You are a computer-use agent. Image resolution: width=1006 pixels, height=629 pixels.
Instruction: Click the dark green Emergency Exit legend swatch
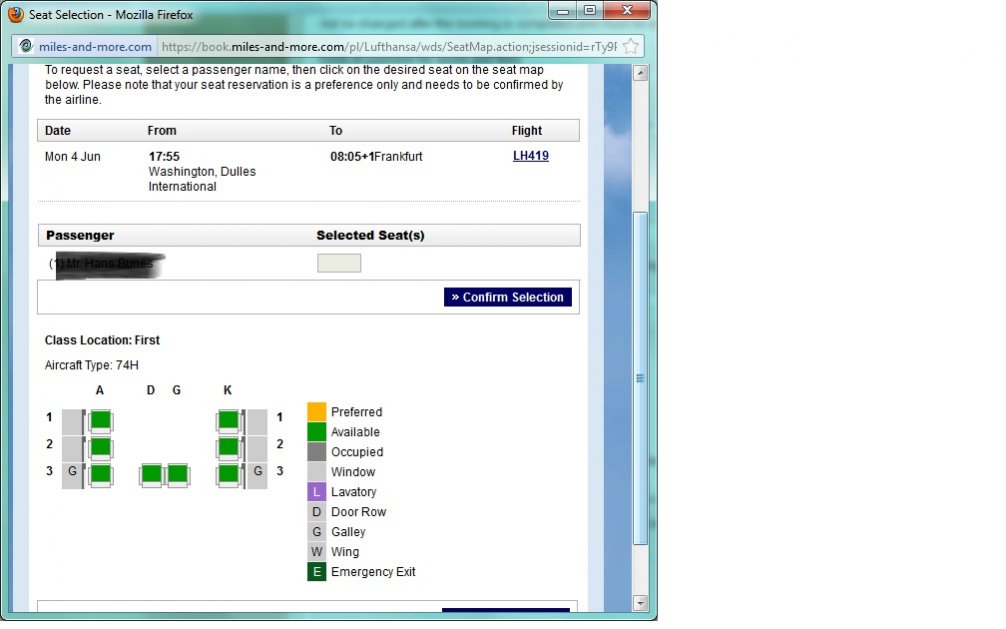click(316, 572)
